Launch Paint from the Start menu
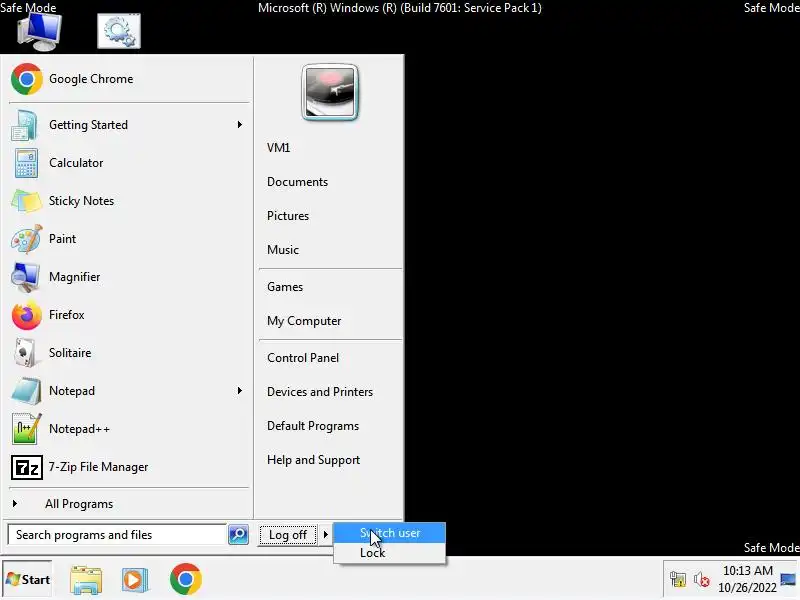The image size is (800, 600). coord(128,239)
